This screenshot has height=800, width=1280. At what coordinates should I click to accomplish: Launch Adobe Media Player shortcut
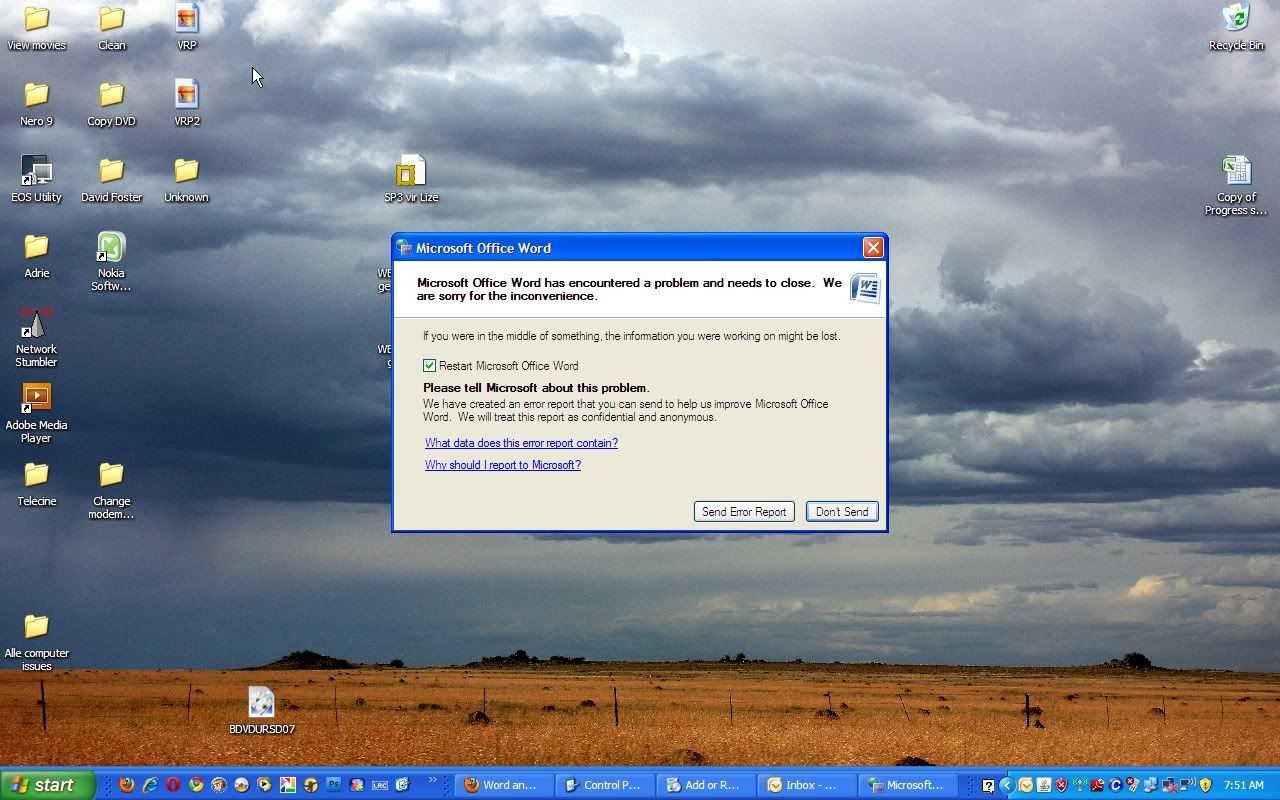click(x=36, y=413)
